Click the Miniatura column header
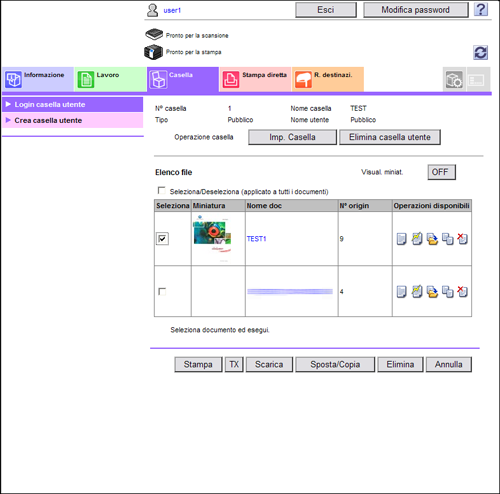The image size is (500, 494). [218, 206]
